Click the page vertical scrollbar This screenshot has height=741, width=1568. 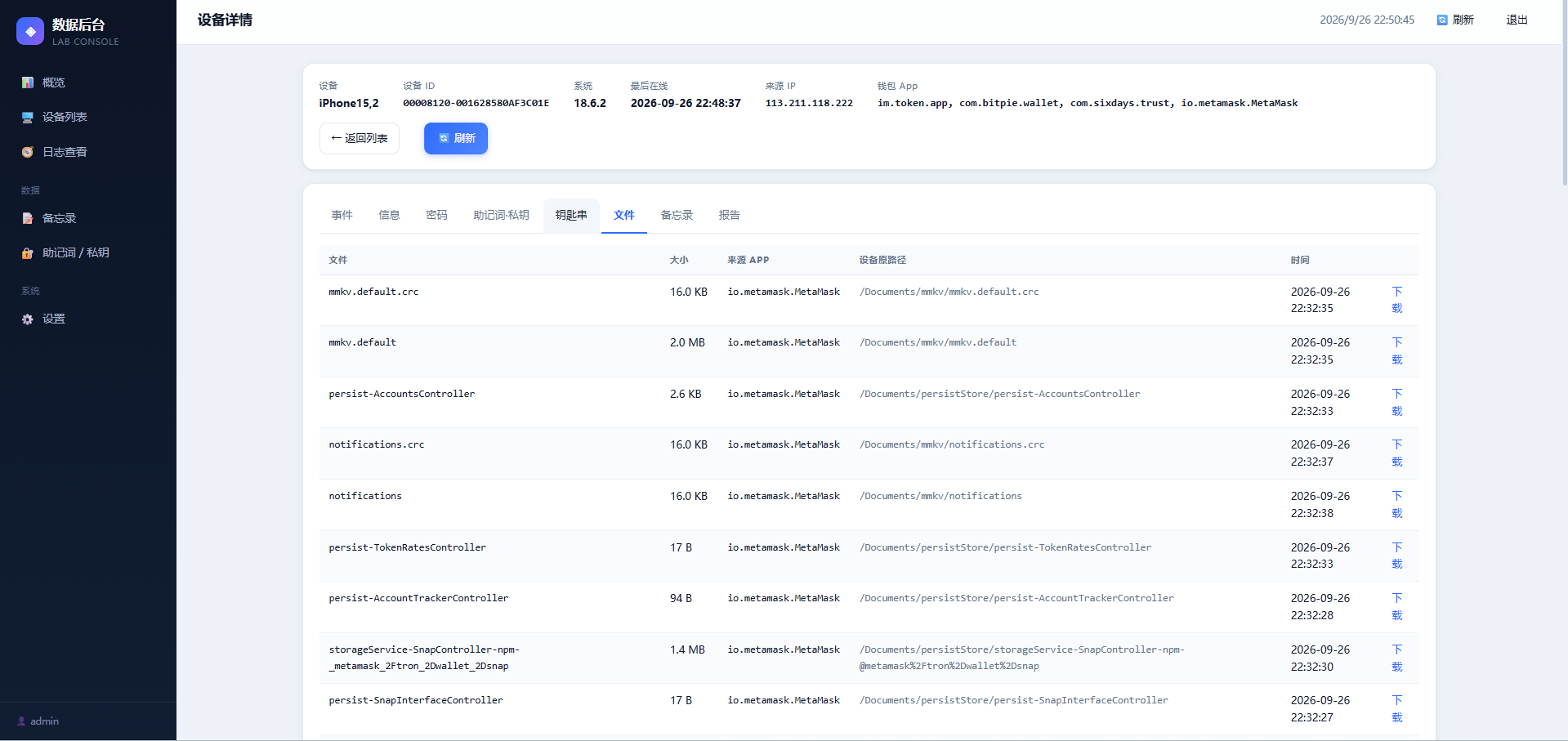[x=1564, y=92]
